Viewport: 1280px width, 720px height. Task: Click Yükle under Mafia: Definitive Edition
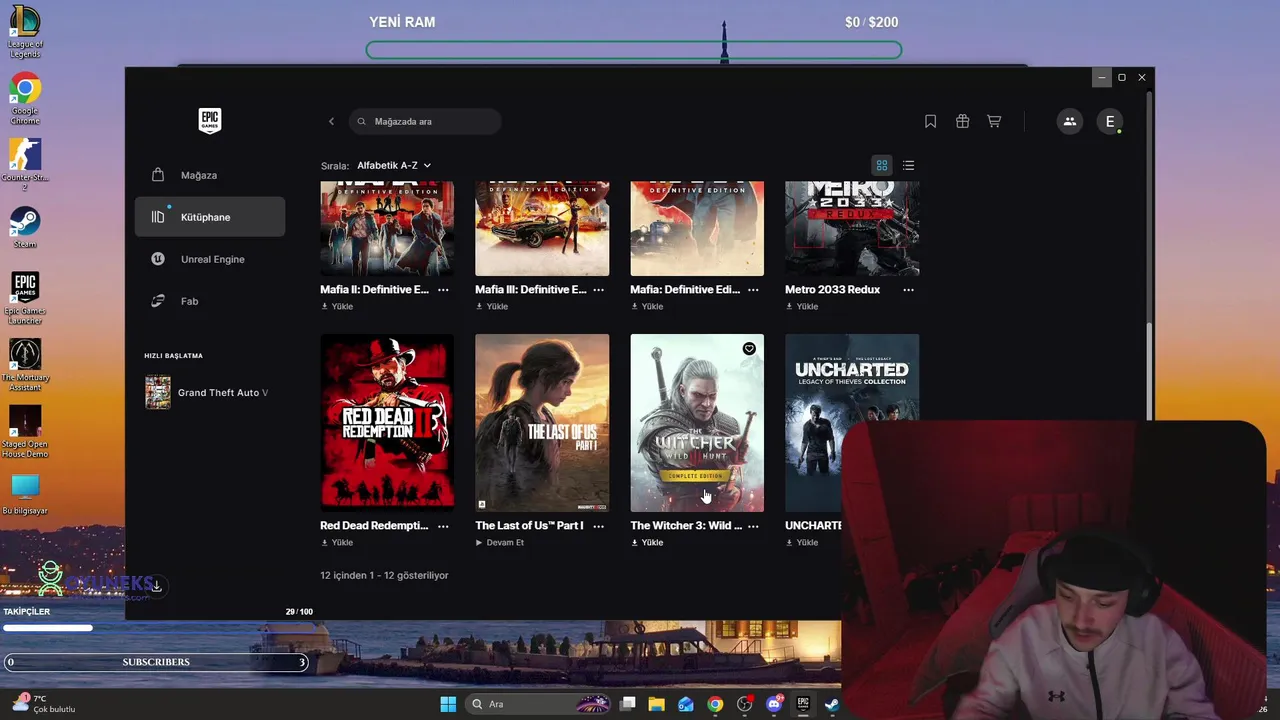tap(647, 307)
